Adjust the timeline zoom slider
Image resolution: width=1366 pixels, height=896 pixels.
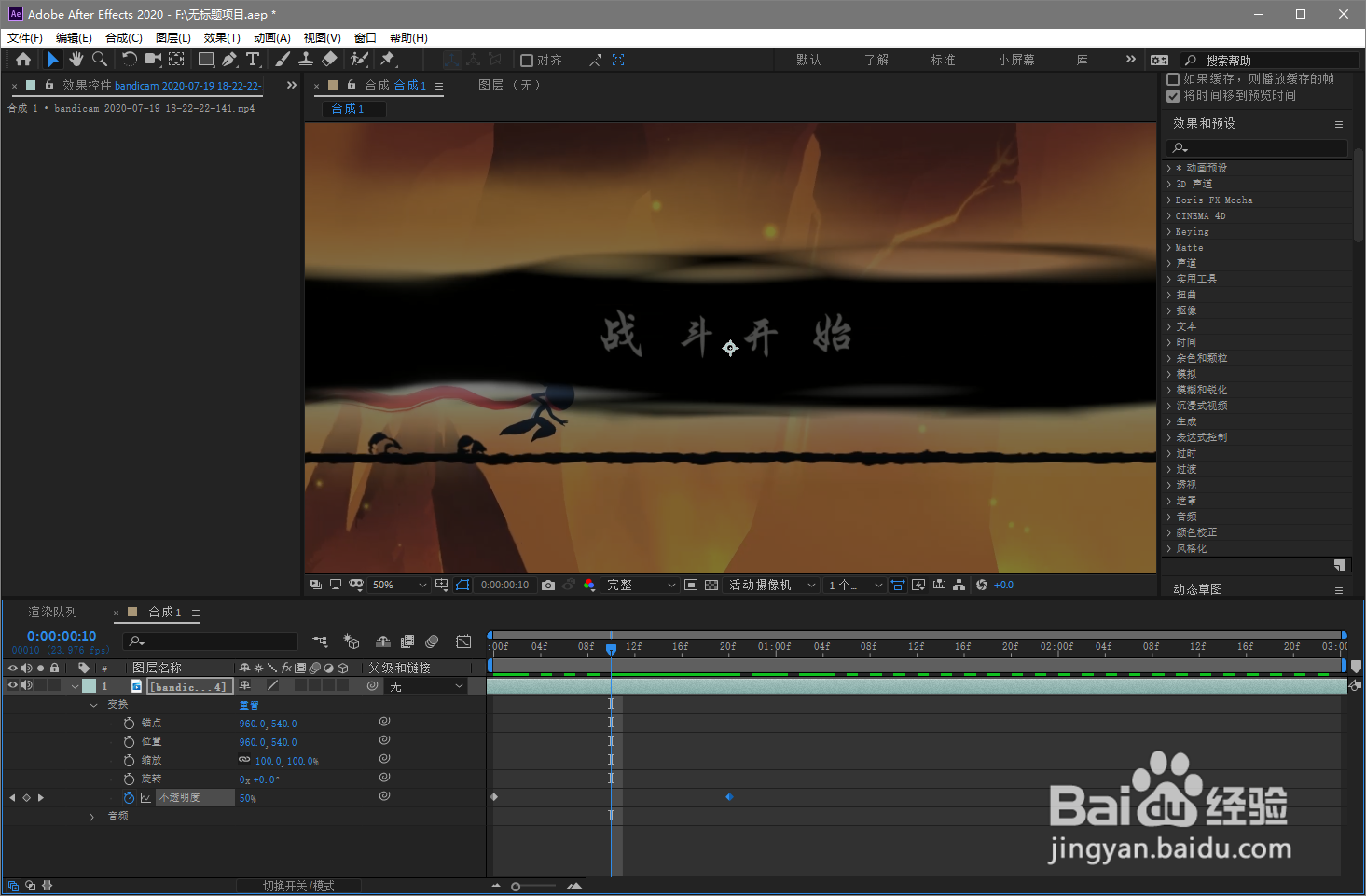click(x=516, y=887)
